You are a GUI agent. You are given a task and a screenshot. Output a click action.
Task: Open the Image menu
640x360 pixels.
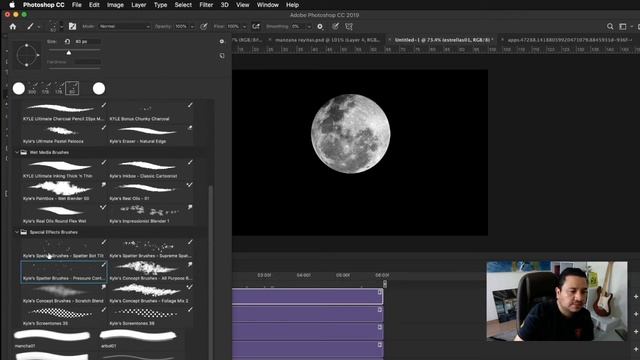coord(115,5)
